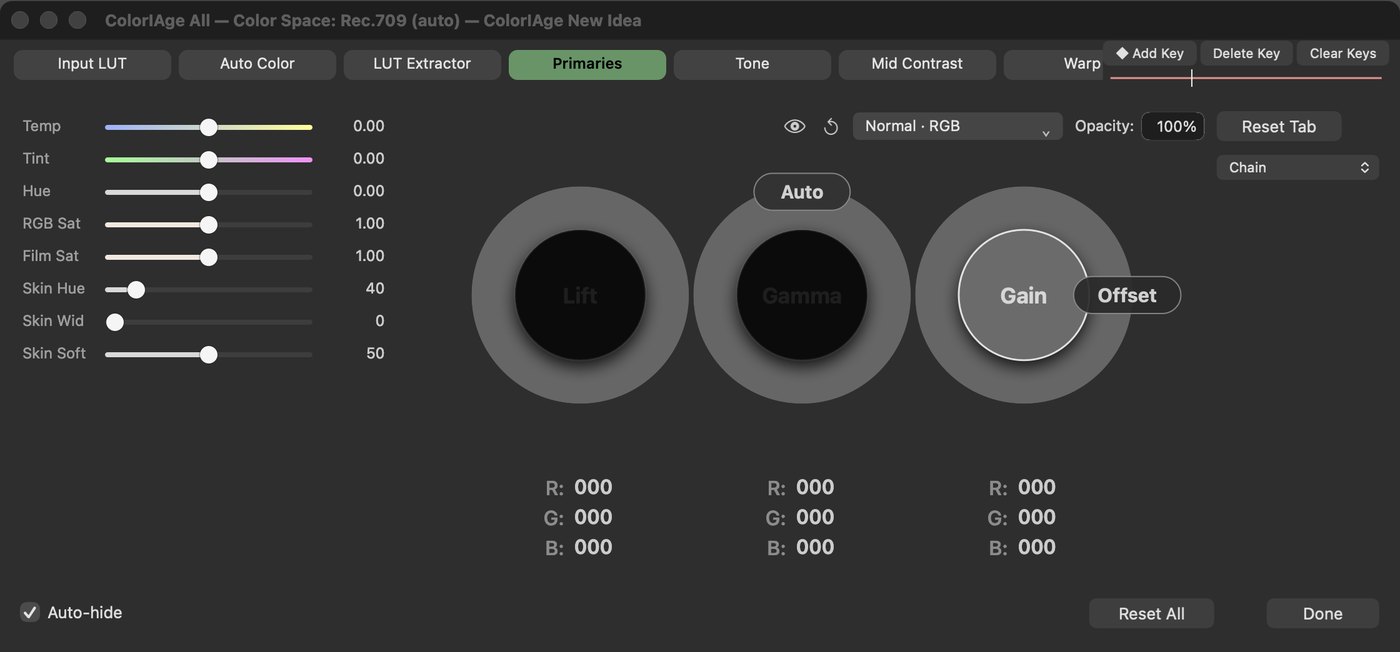Click the Skin Soft slider handle
1400x652 pixels.
(208, 354)
